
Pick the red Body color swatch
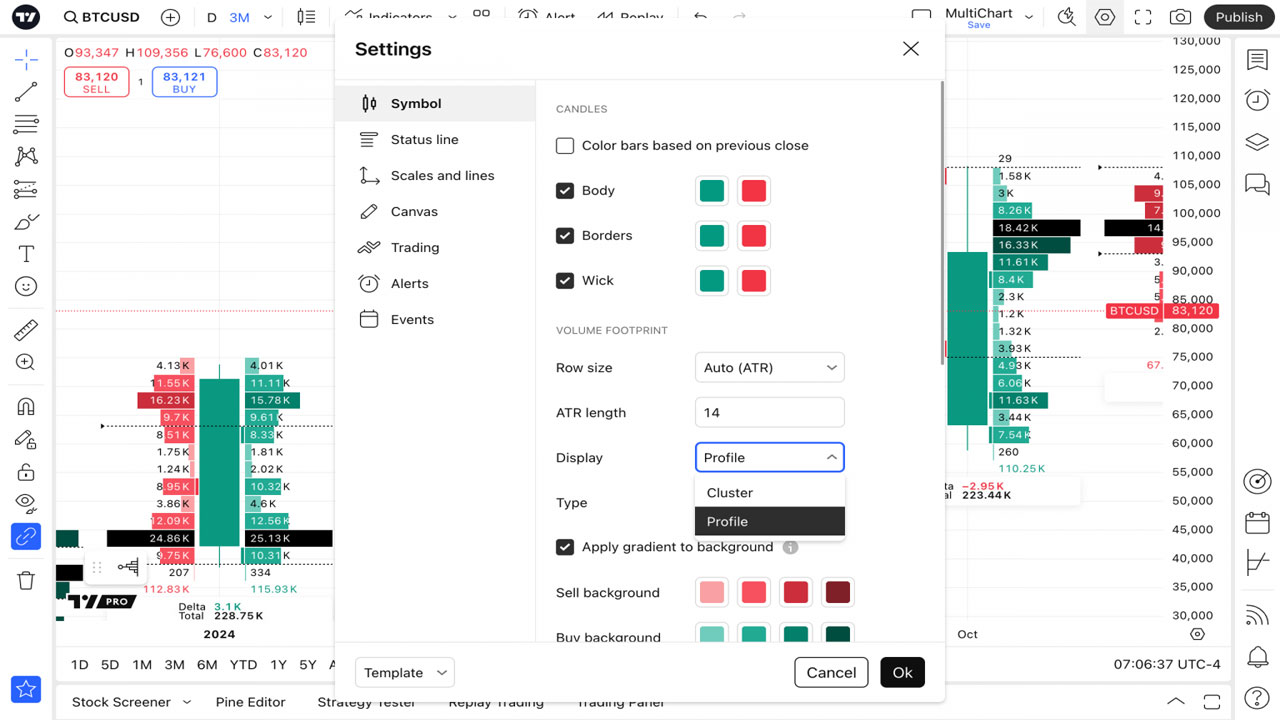754,191
